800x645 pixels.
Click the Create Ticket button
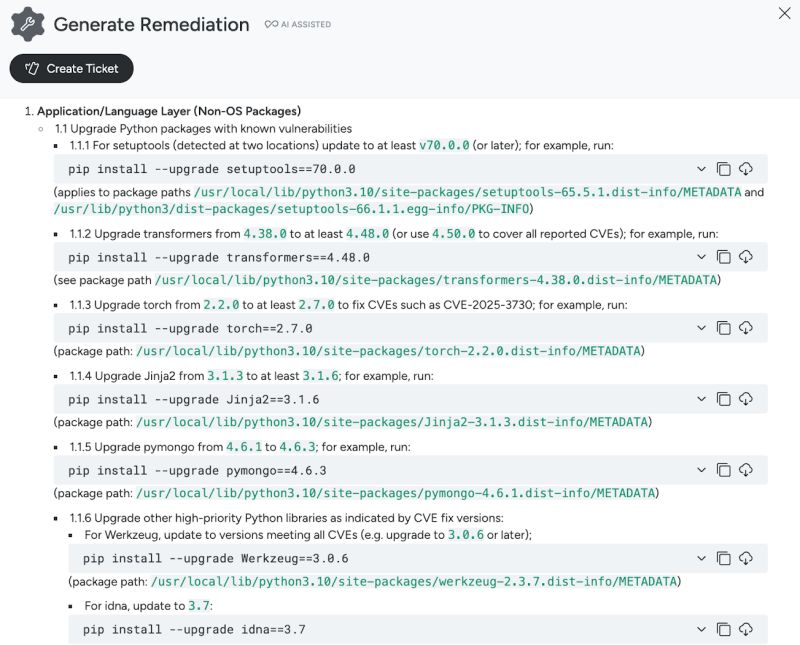[70, 69]
